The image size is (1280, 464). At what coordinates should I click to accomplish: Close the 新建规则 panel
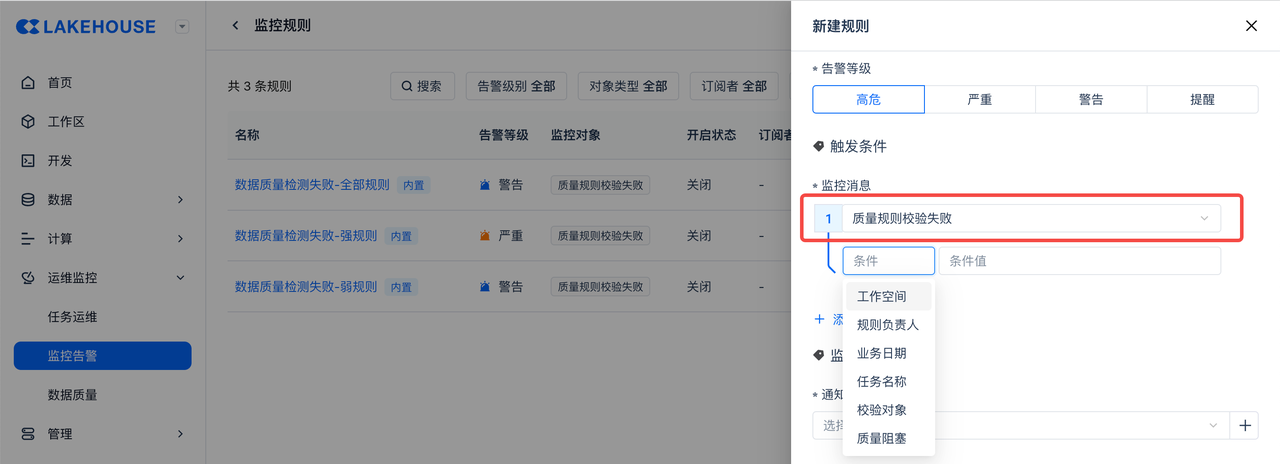1251,26
